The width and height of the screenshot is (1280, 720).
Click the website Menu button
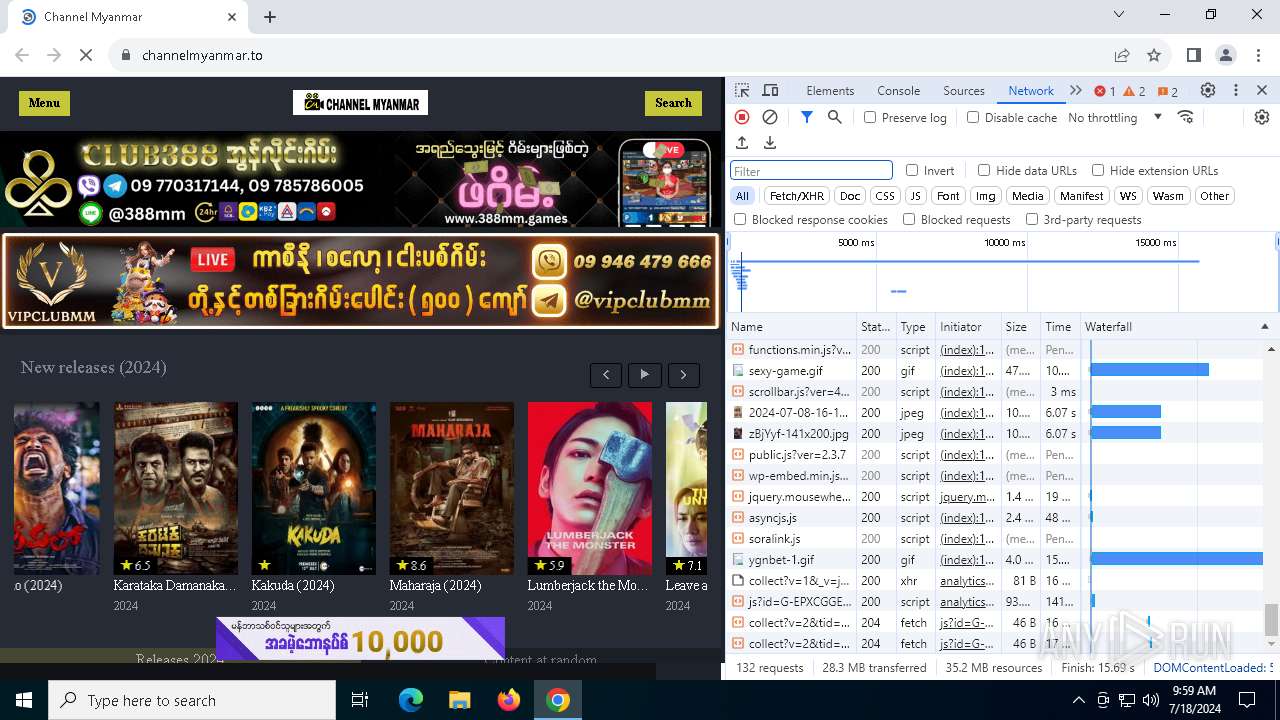[44, 103]
